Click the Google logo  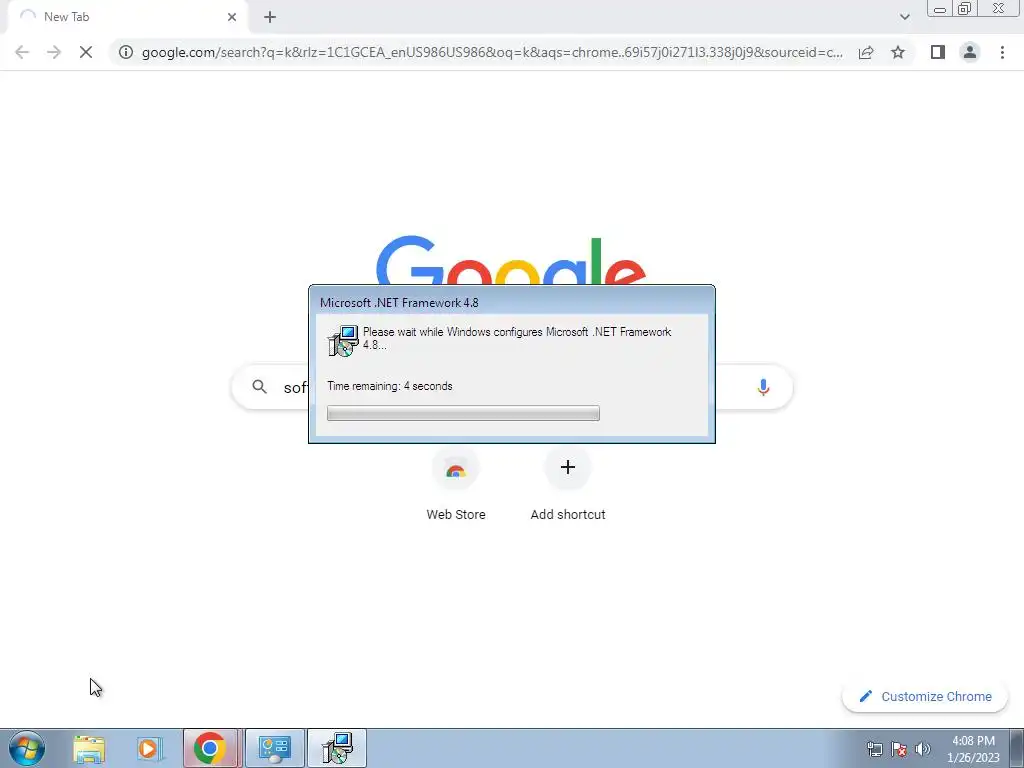coord(511,261)
